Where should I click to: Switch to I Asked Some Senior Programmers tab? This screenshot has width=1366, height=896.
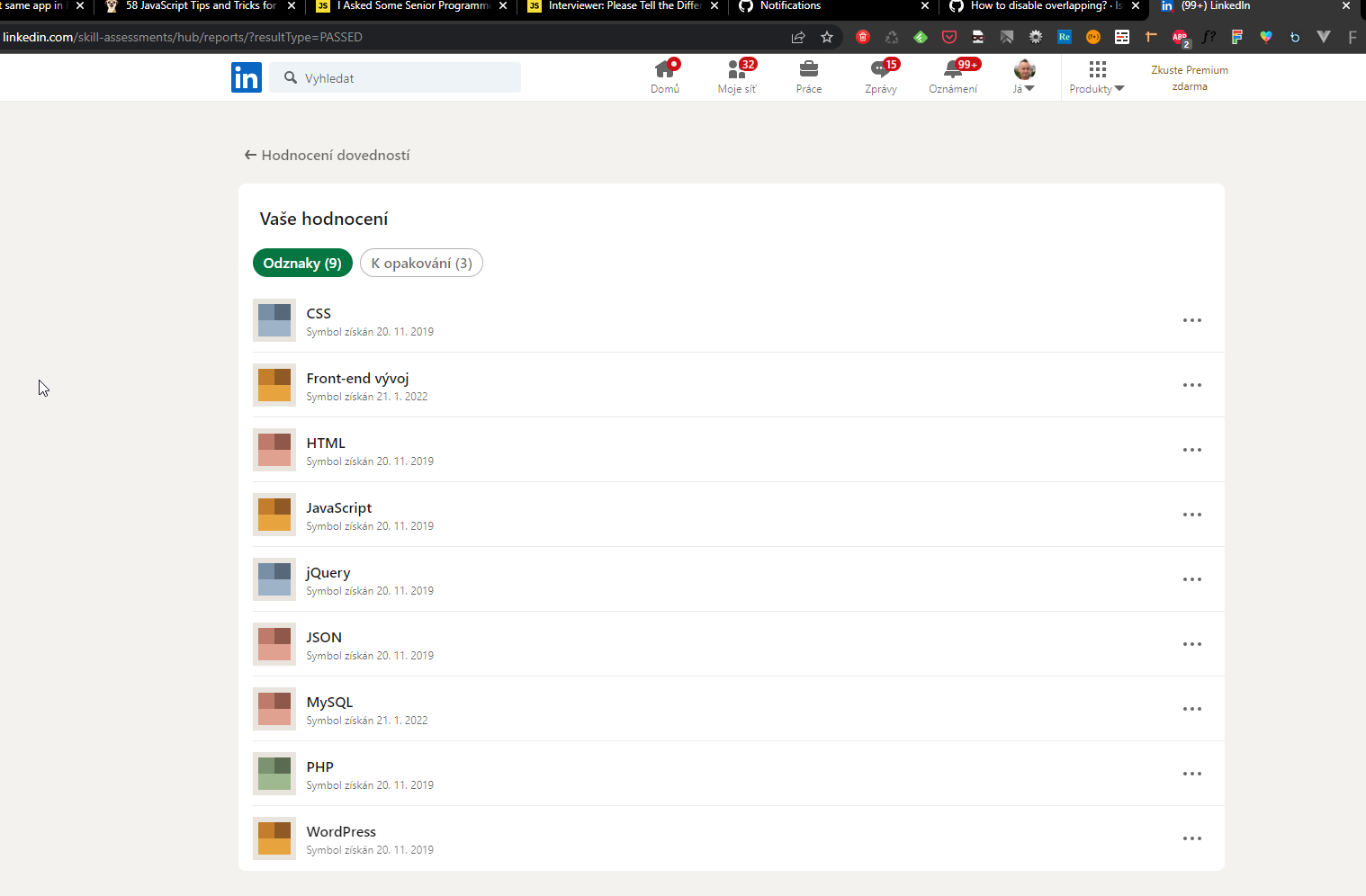411,6
